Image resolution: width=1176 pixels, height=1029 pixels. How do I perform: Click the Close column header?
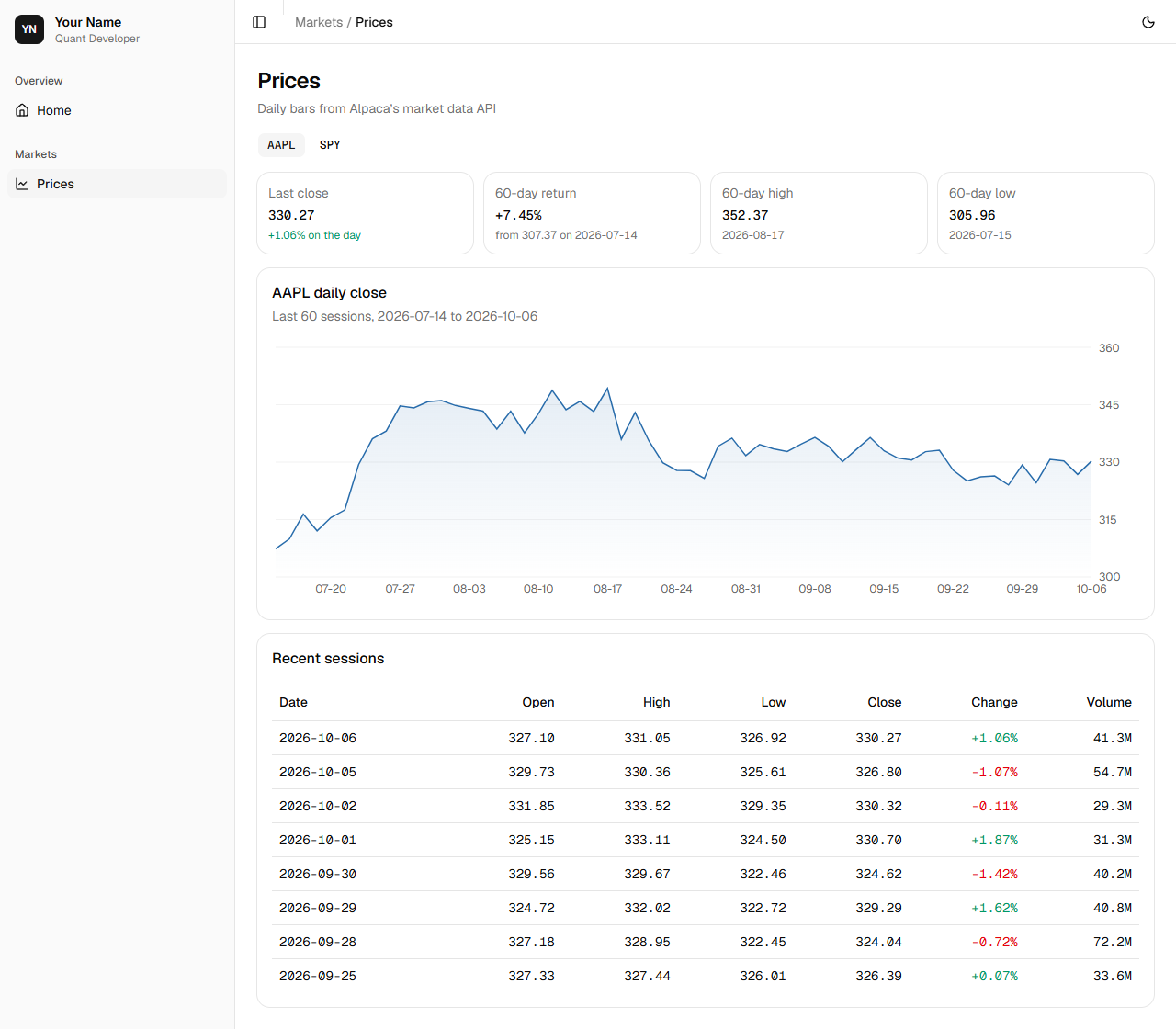[x=885, y=702]
